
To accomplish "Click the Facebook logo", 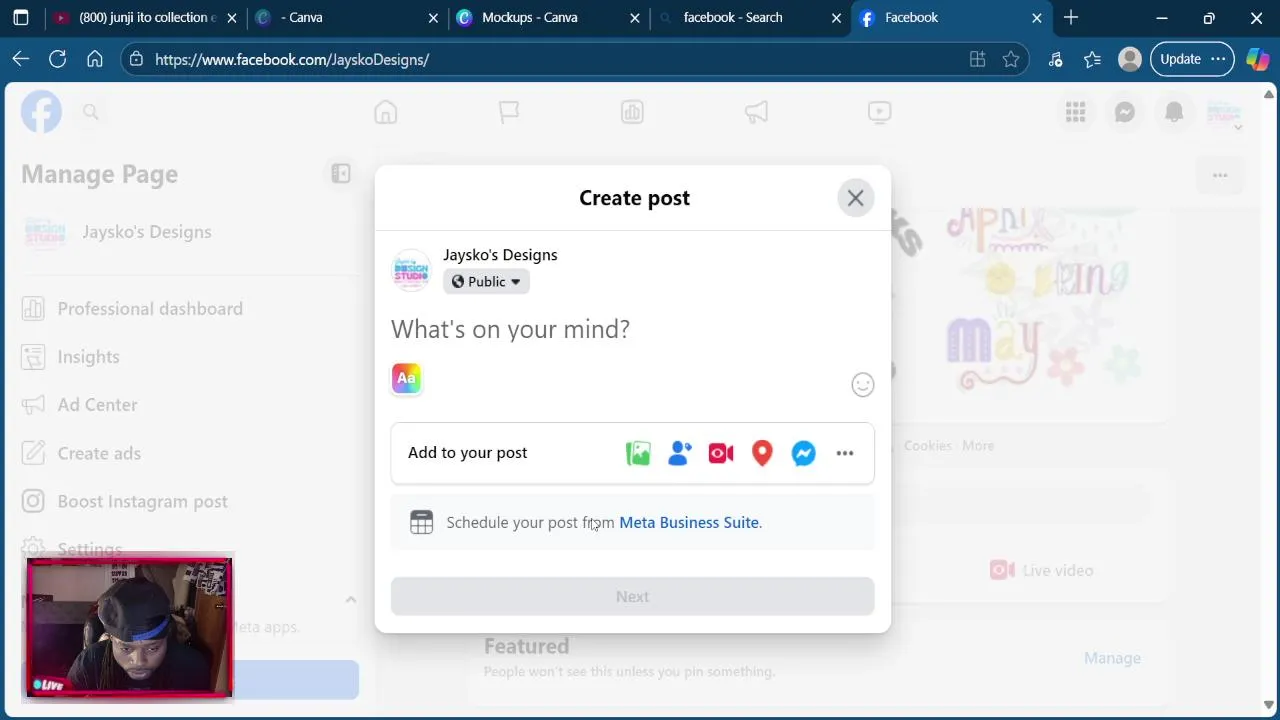I will (x=41, y=112).
